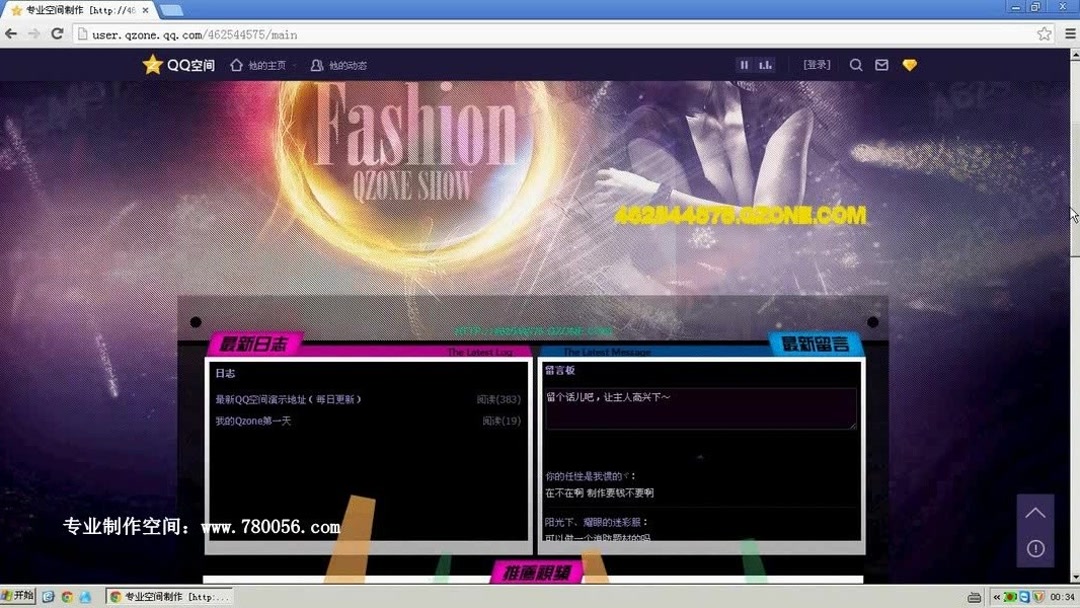Open the blog post 最新QQ空间演示地址
Screen dimensions: 1080x608
point(289,398)
